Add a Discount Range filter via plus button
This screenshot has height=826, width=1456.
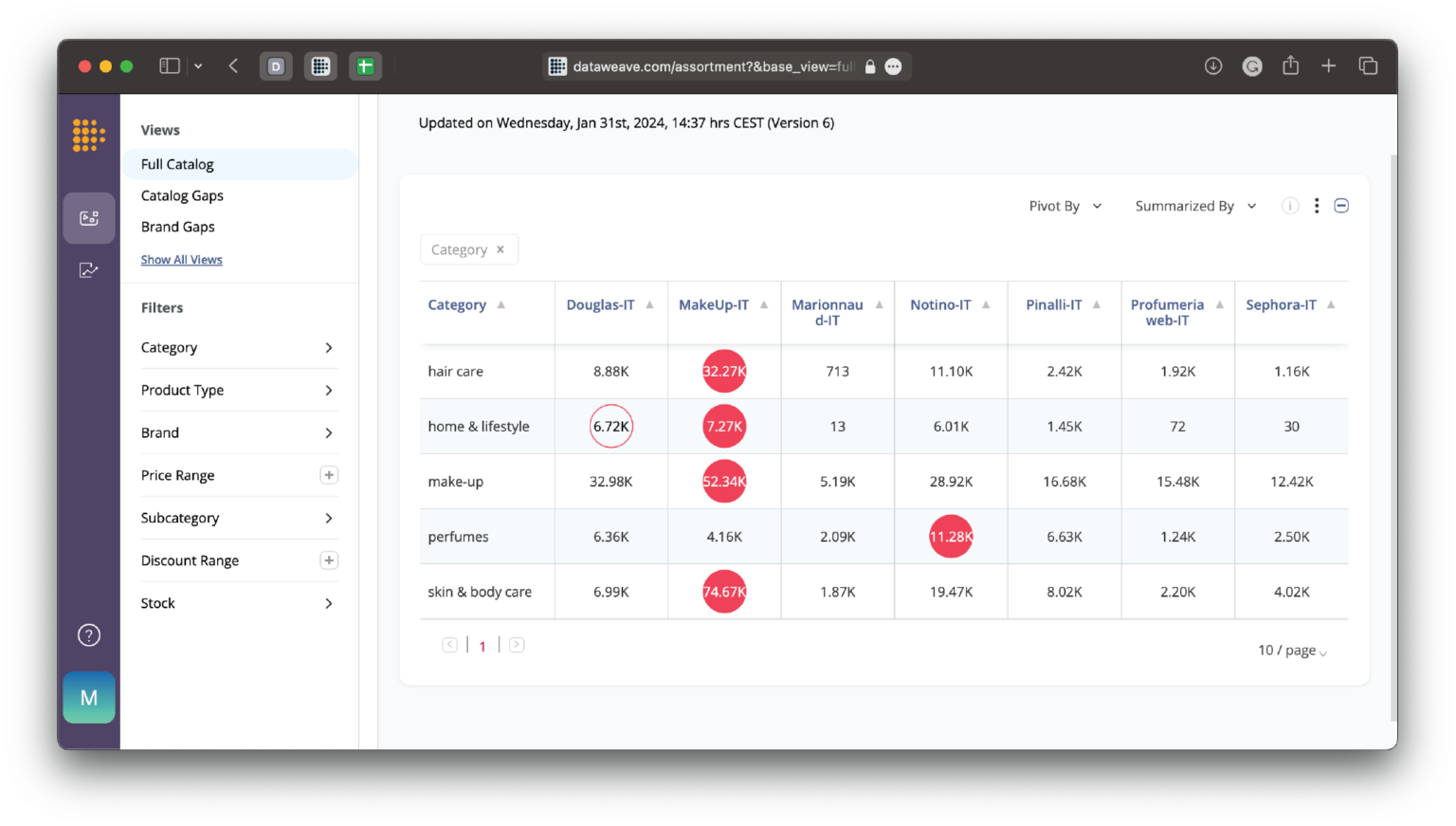pos(329,560)
